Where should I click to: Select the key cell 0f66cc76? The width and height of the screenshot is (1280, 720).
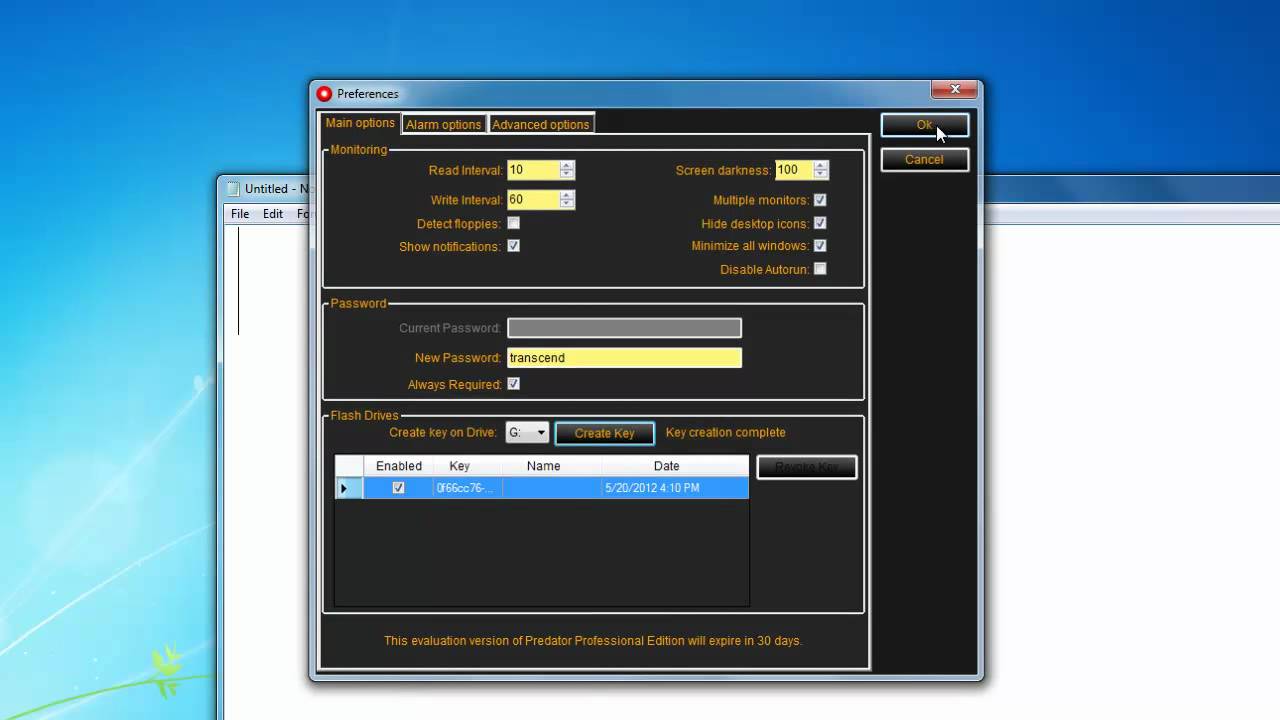point(467,488)
